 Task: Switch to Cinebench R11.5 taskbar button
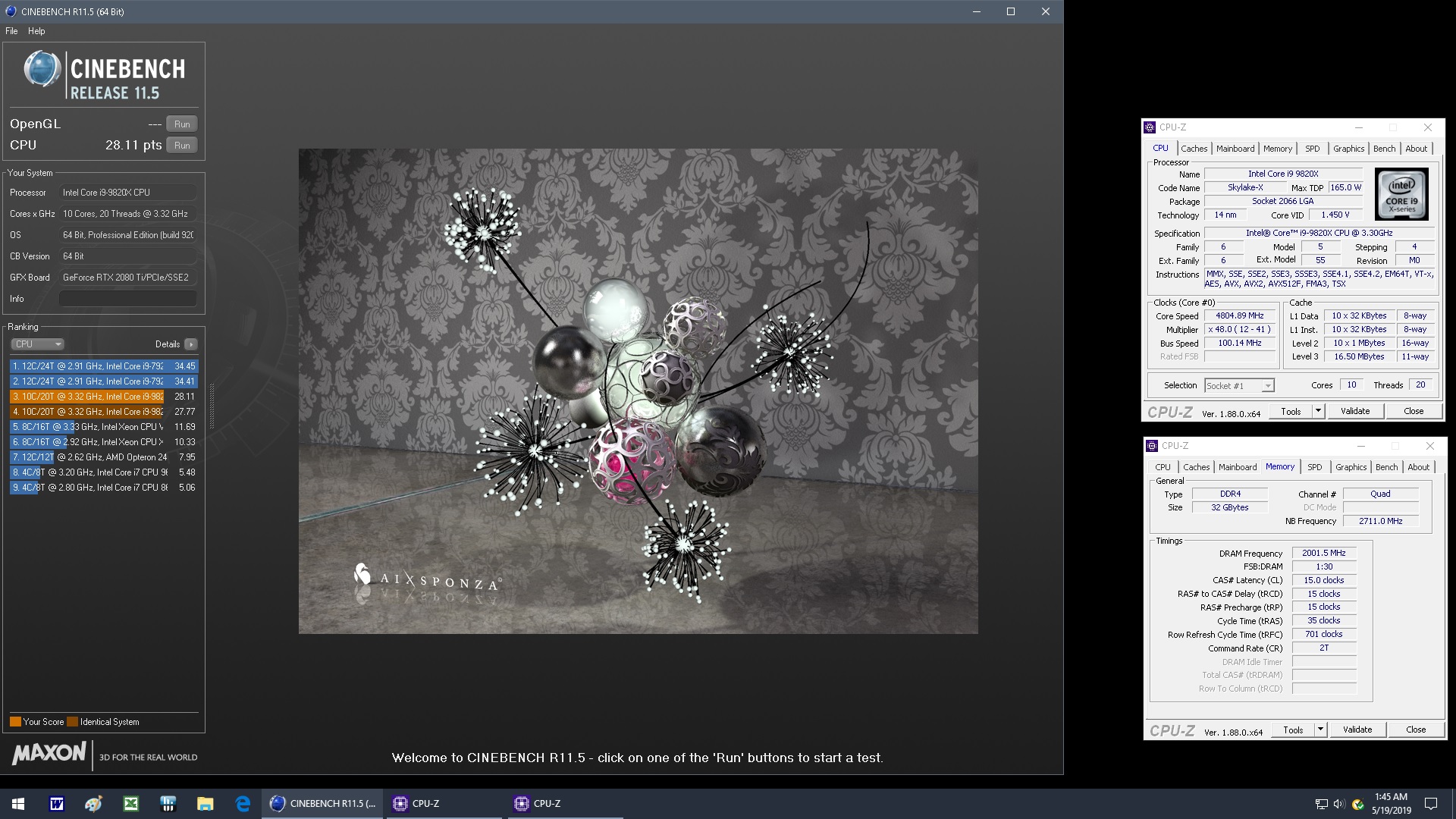[x=322, y=804]
